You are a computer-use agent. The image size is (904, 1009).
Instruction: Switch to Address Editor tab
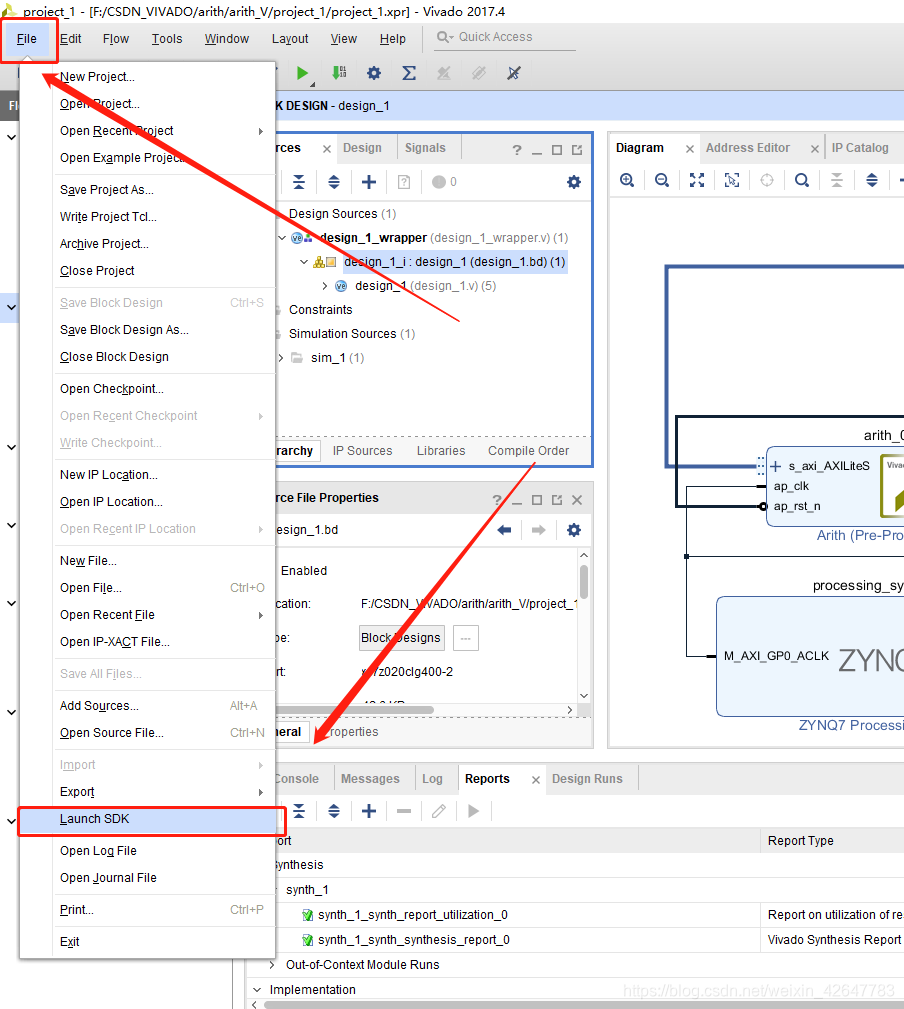coord(748,148)
